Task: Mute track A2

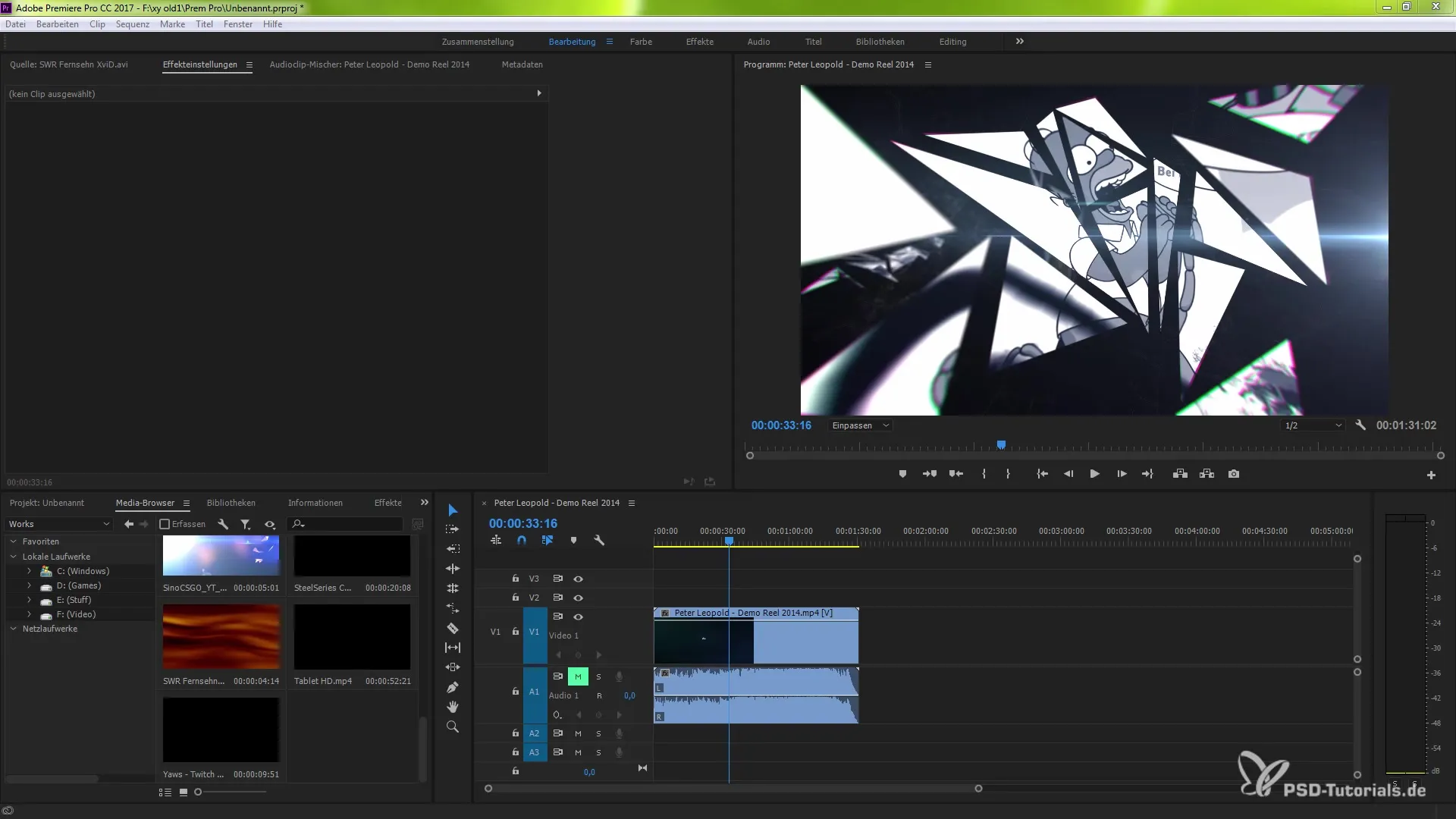Action: click(578, 733)
